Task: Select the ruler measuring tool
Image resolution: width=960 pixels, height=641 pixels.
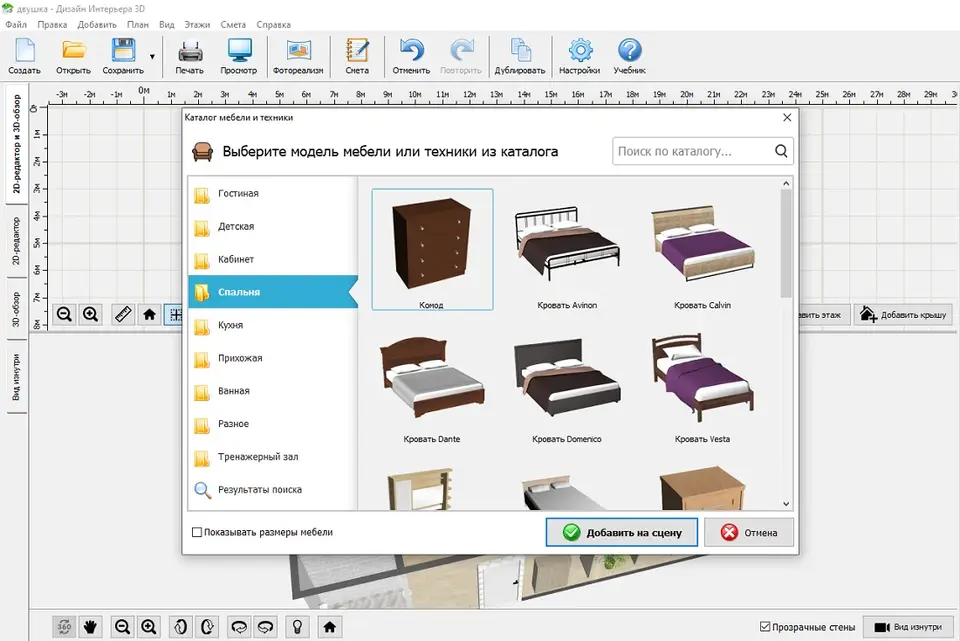Action: [x=123, y=315]
